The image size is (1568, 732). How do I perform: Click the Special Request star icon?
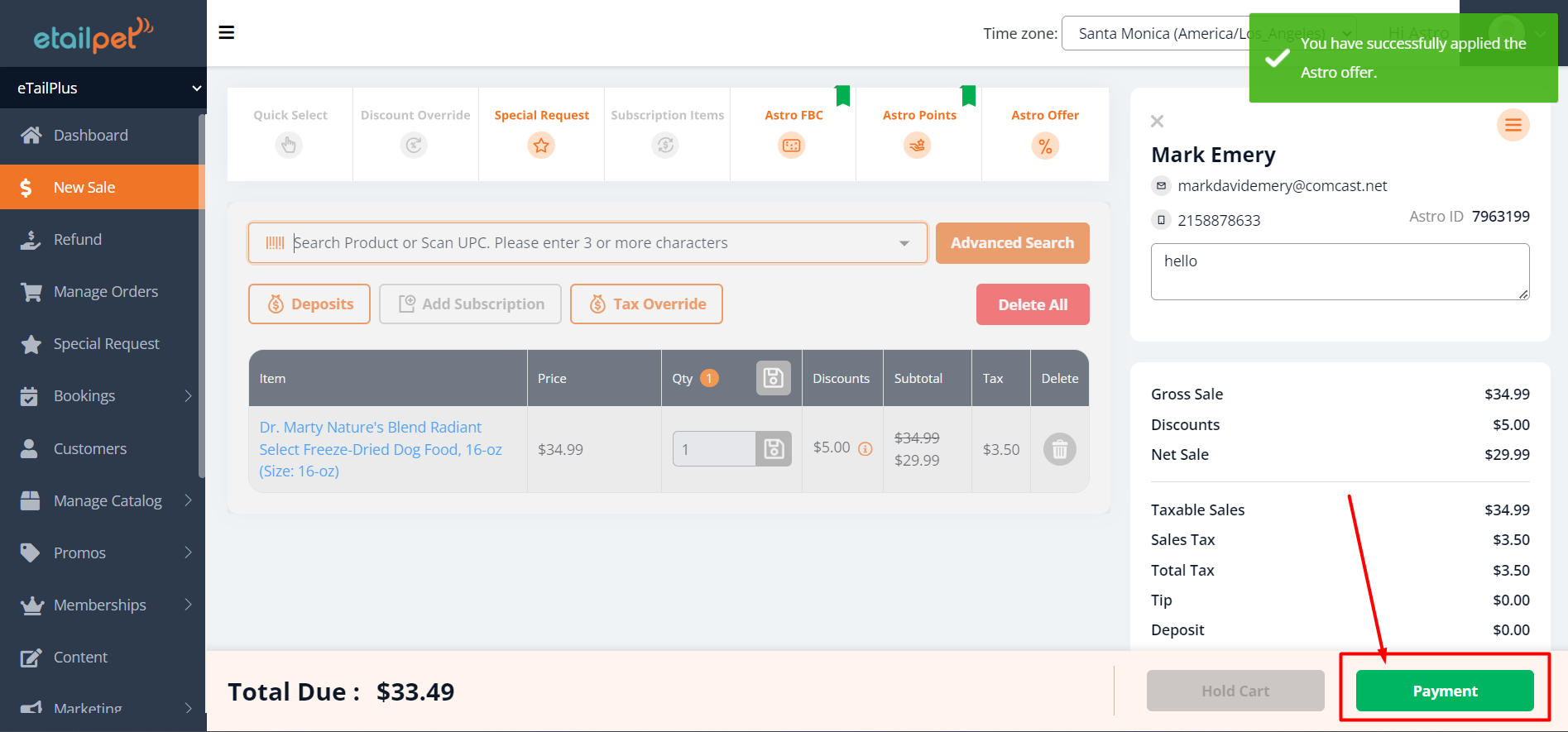tap(541, 146)
